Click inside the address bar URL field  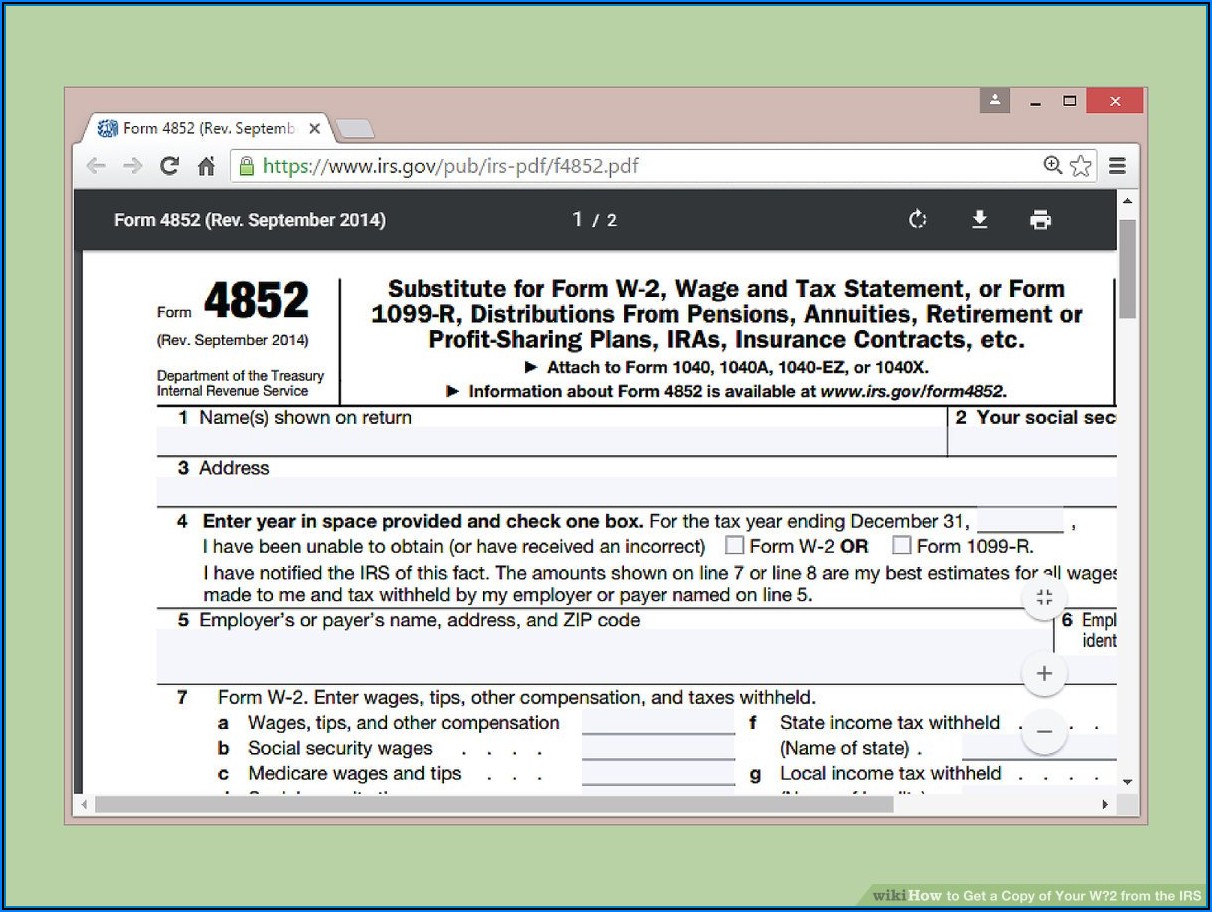[x=600, y=165]
